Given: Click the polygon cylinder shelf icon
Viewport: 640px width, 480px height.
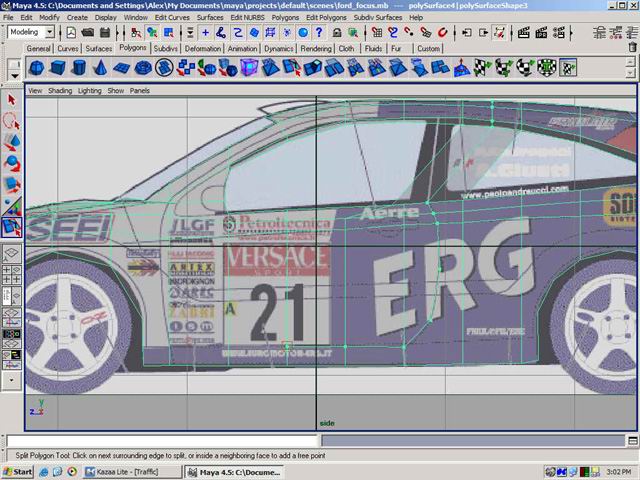Looking at the screenshot, I should pos(78,68).
